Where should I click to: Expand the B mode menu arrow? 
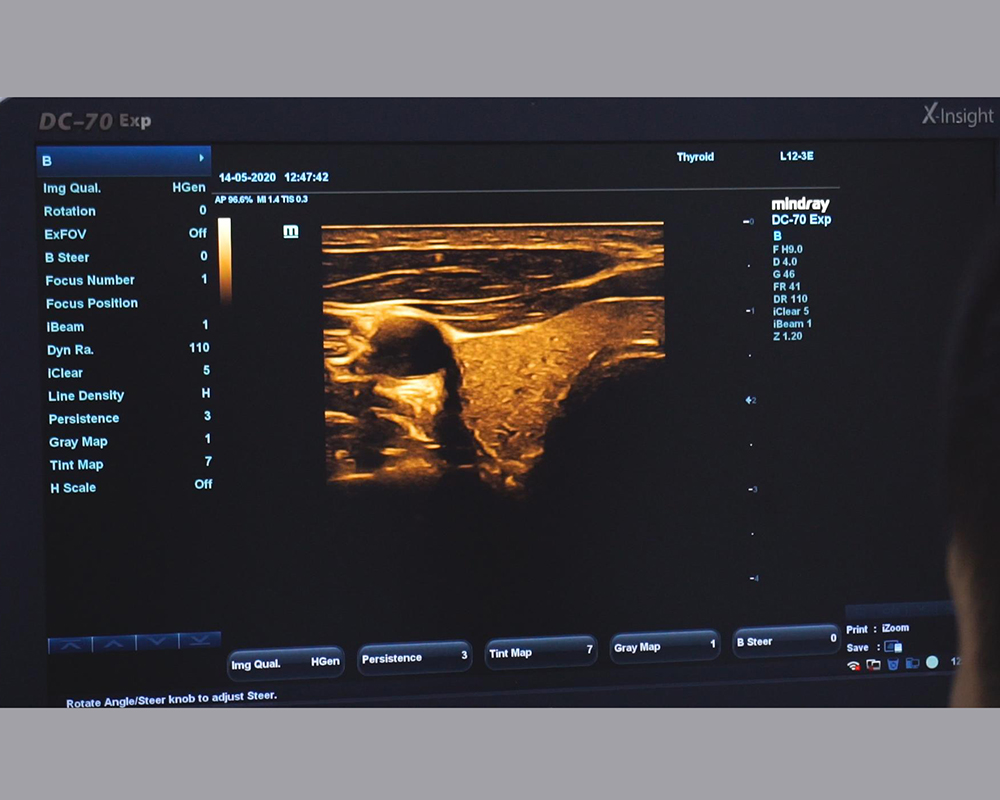click(201, 158)
